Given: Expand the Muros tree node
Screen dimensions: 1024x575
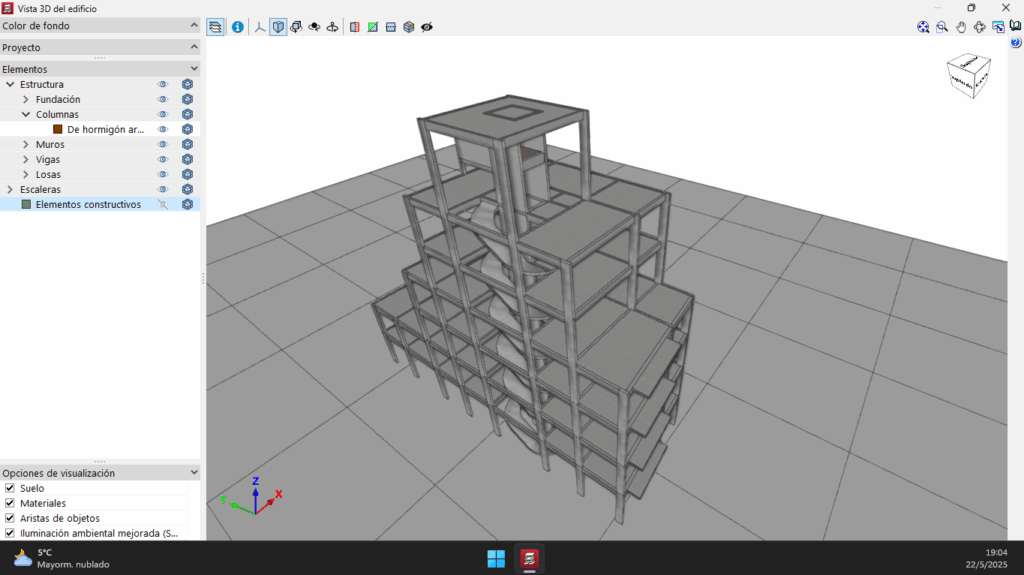Looking at the screenshot, I should pyautogui.click(x=25, y=144).
